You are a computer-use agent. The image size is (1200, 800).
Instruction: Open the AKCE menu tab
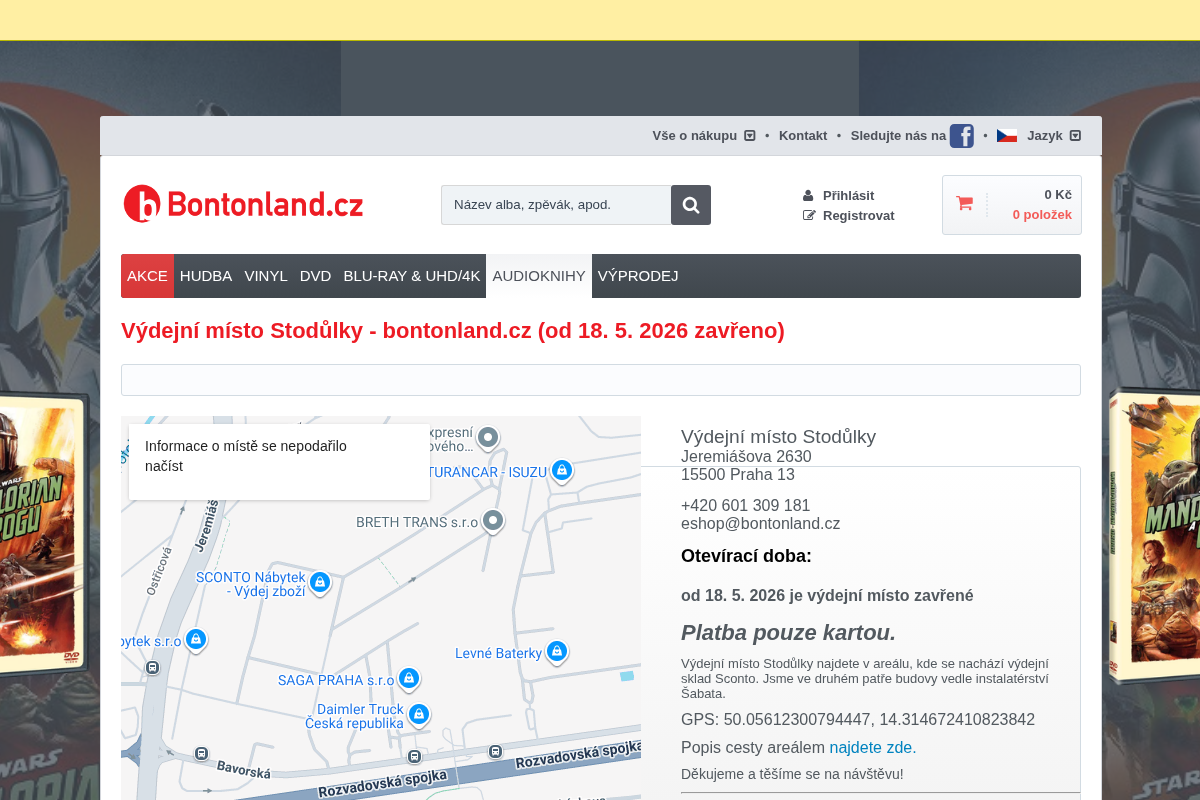pyautogui.click(x=147, y=276)
